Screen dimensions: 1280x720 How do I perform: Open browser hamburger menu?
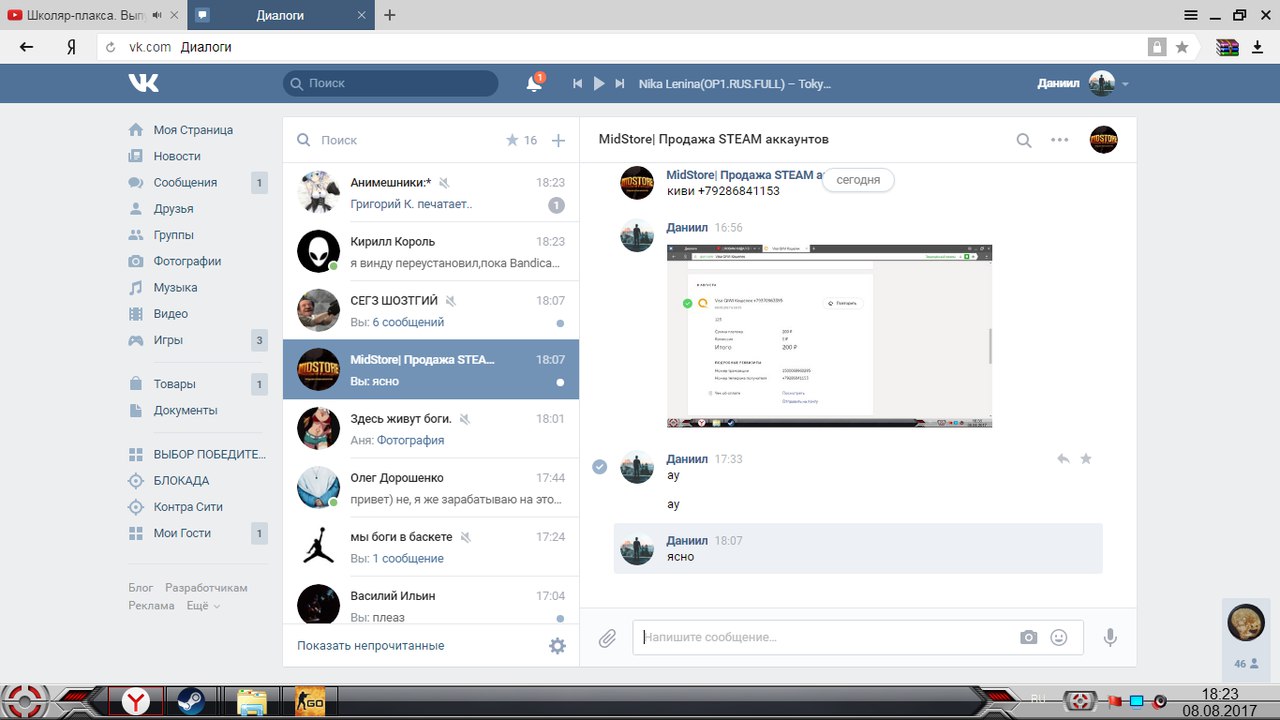tap(1190, 15)
